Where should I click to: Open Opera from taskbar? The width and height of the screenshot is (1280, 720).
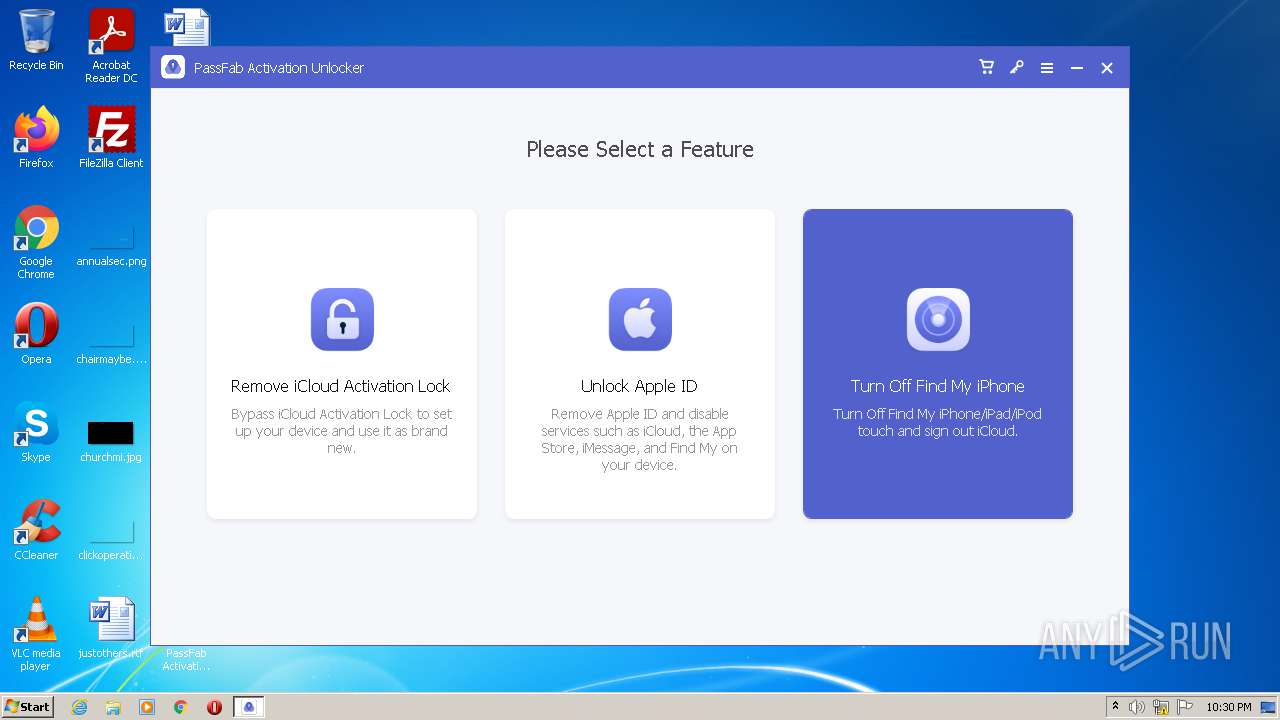214,707
